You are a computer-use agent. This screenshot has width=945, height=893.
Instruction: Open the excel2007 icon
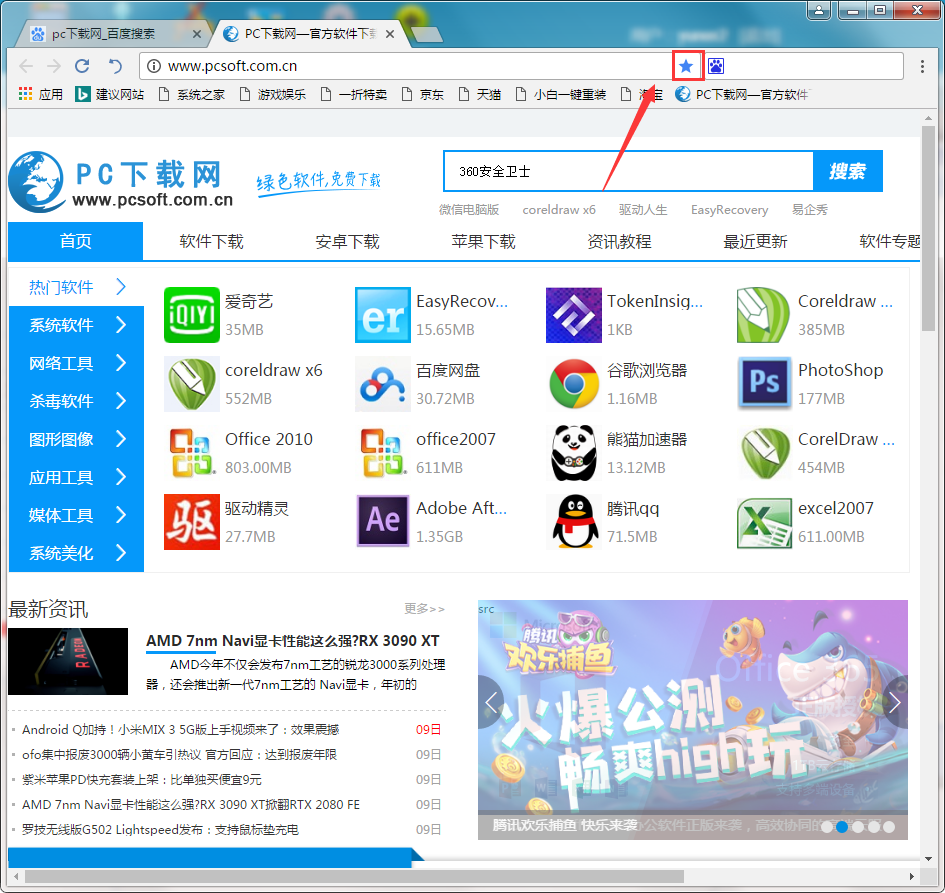click(x=764, y=522)
